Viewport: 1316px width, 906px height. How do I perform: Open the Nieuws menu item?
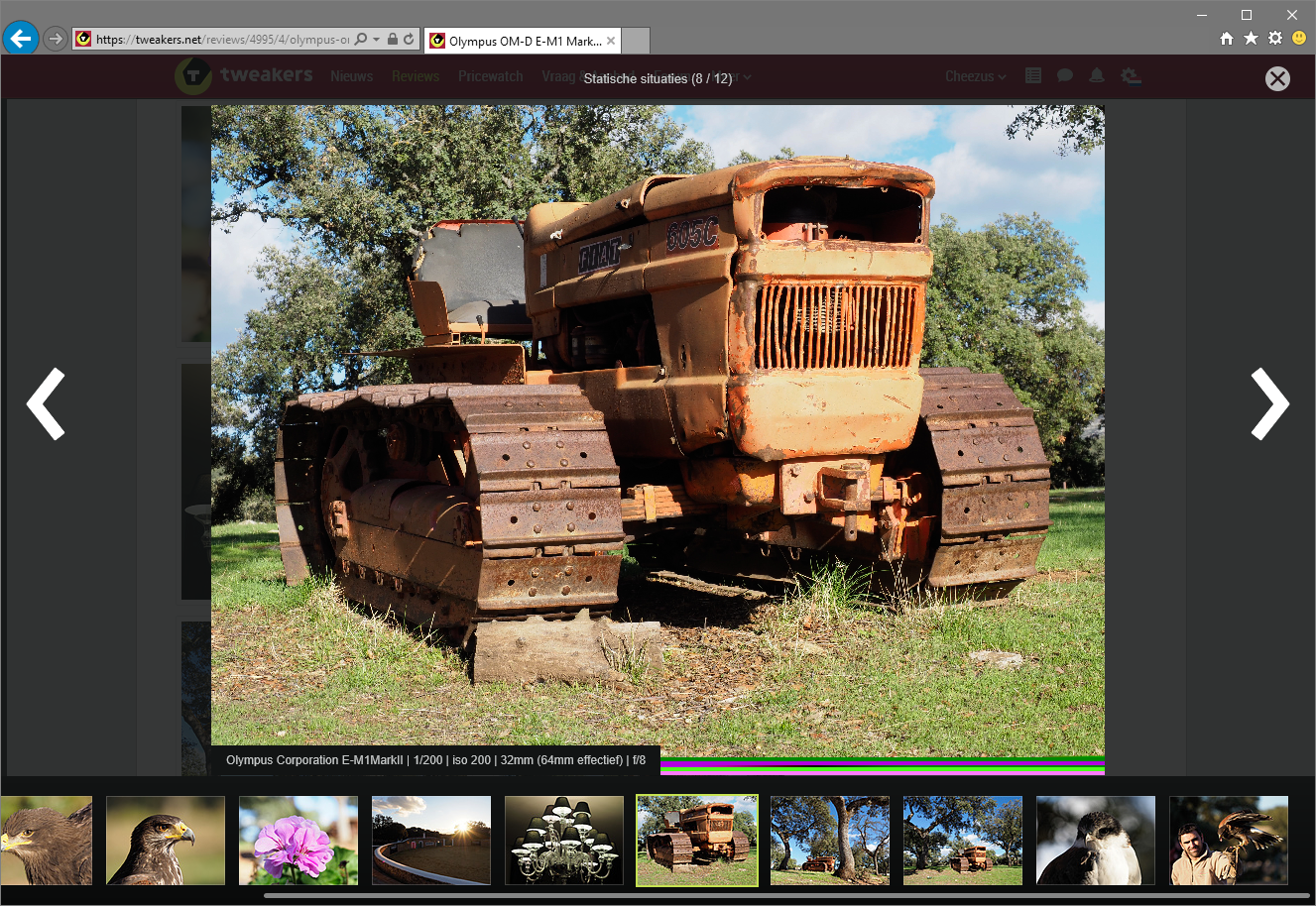click(x=352, y=76)
